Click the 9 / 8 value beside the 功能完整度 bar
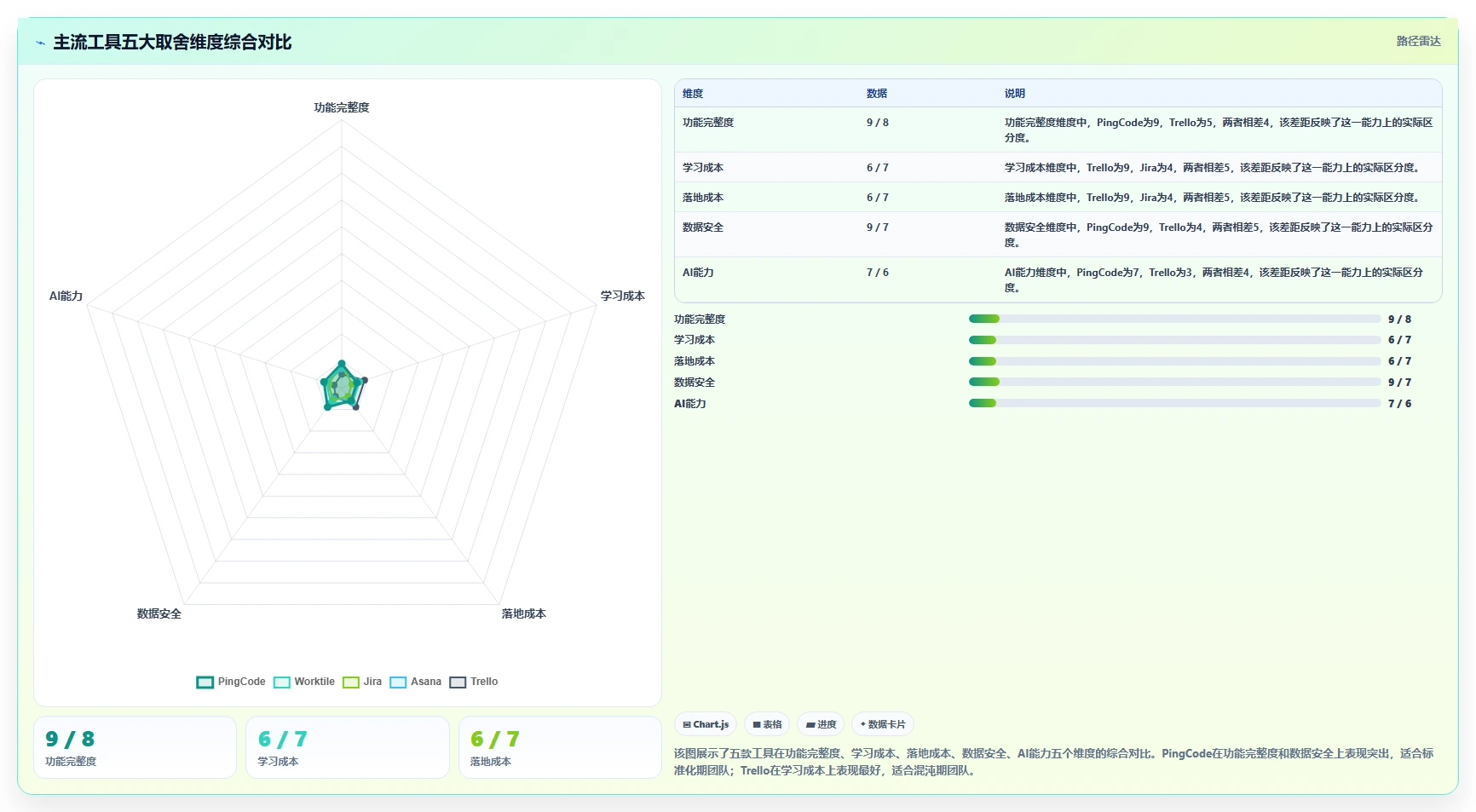The image size is (1476, 812). pos(1399,320)
